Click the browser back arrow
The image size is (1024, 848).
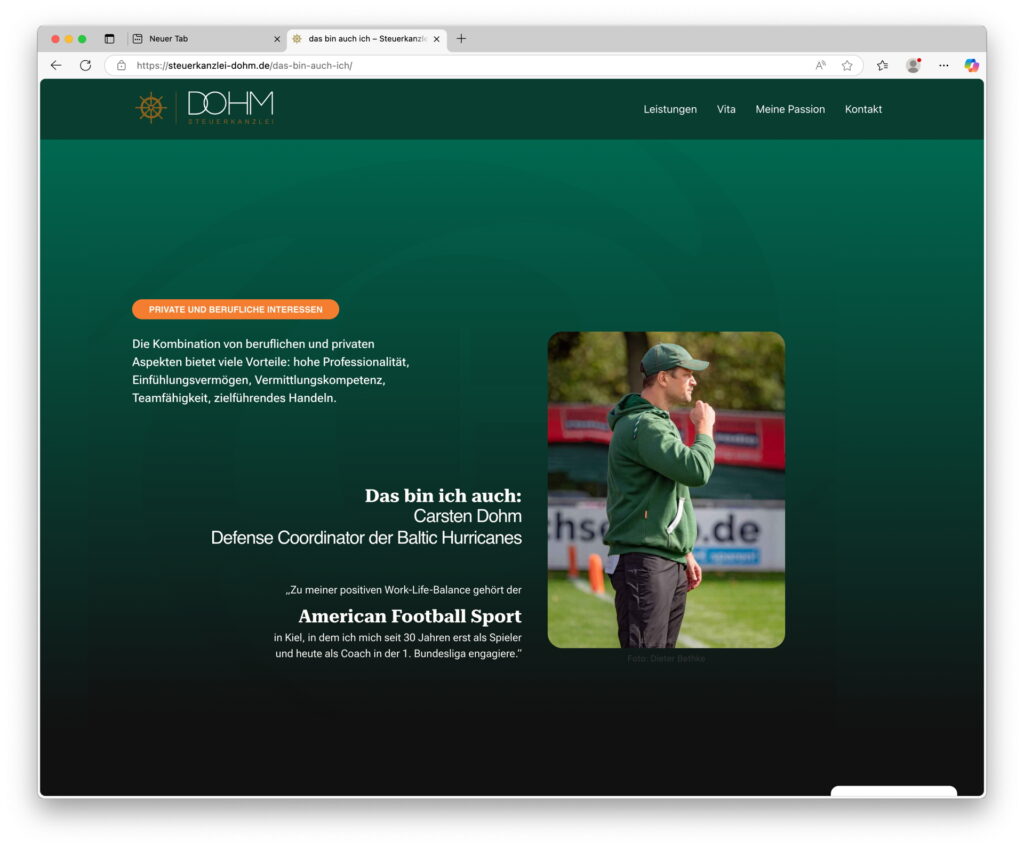56,65
